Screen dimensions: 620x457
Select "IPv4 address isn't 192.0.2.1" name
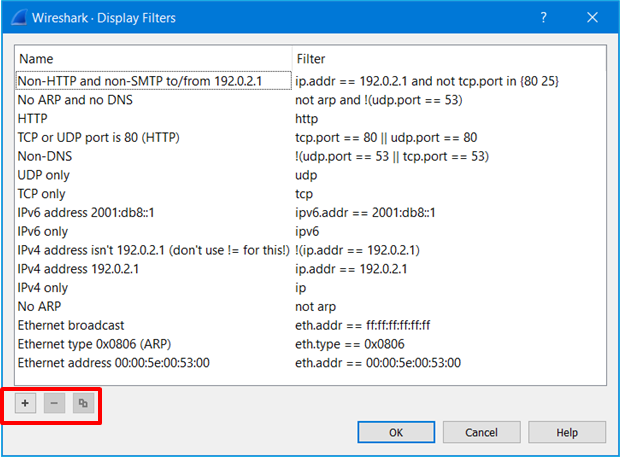(154, 250)
